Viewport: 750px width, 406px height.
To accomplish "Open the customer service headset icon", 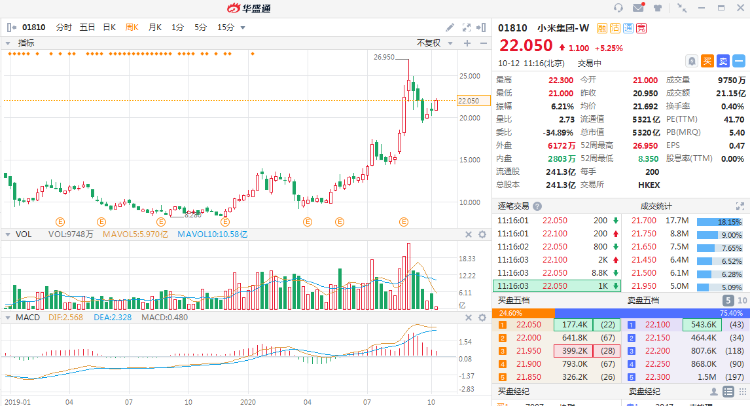I will (618, 8).
